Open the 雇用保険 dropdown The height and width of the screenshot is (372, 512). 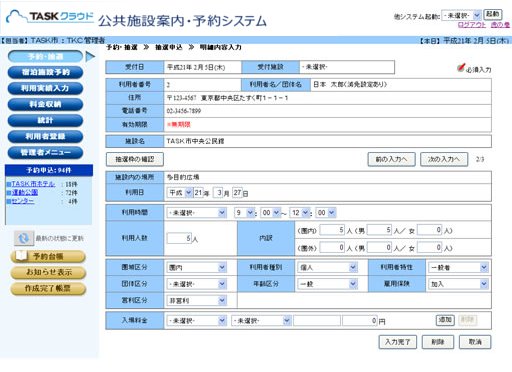(x=458, y=284)
